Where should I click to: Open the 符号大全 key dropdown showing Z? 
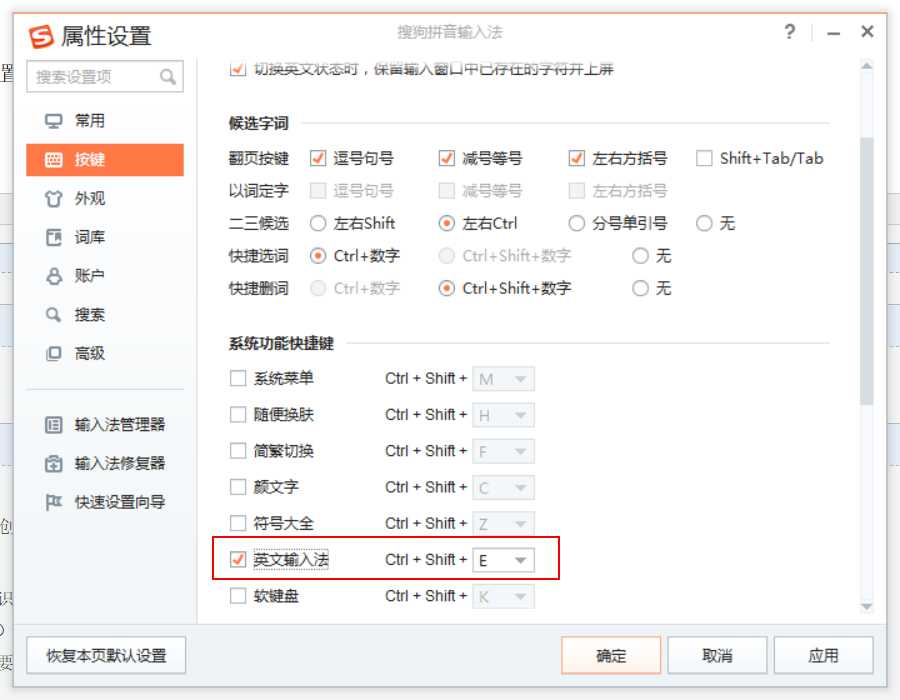pos(503,523)
